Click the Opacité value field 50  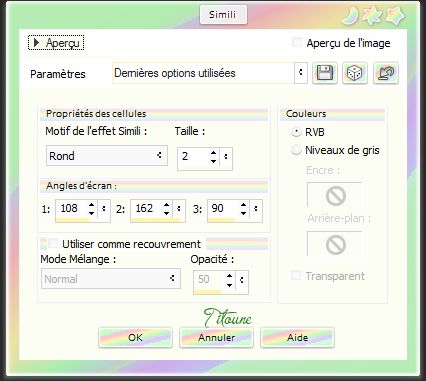(210, 280)
